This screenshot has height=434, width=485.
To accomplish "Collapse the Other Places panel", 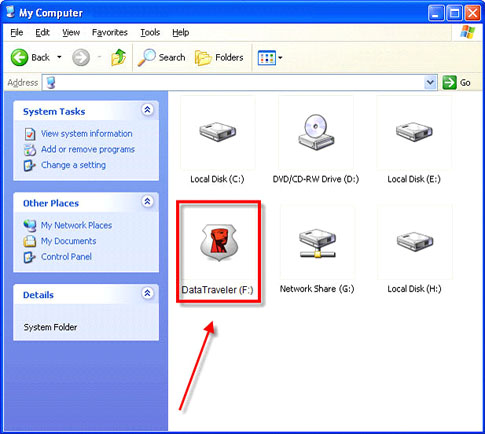I will point(147,201).
